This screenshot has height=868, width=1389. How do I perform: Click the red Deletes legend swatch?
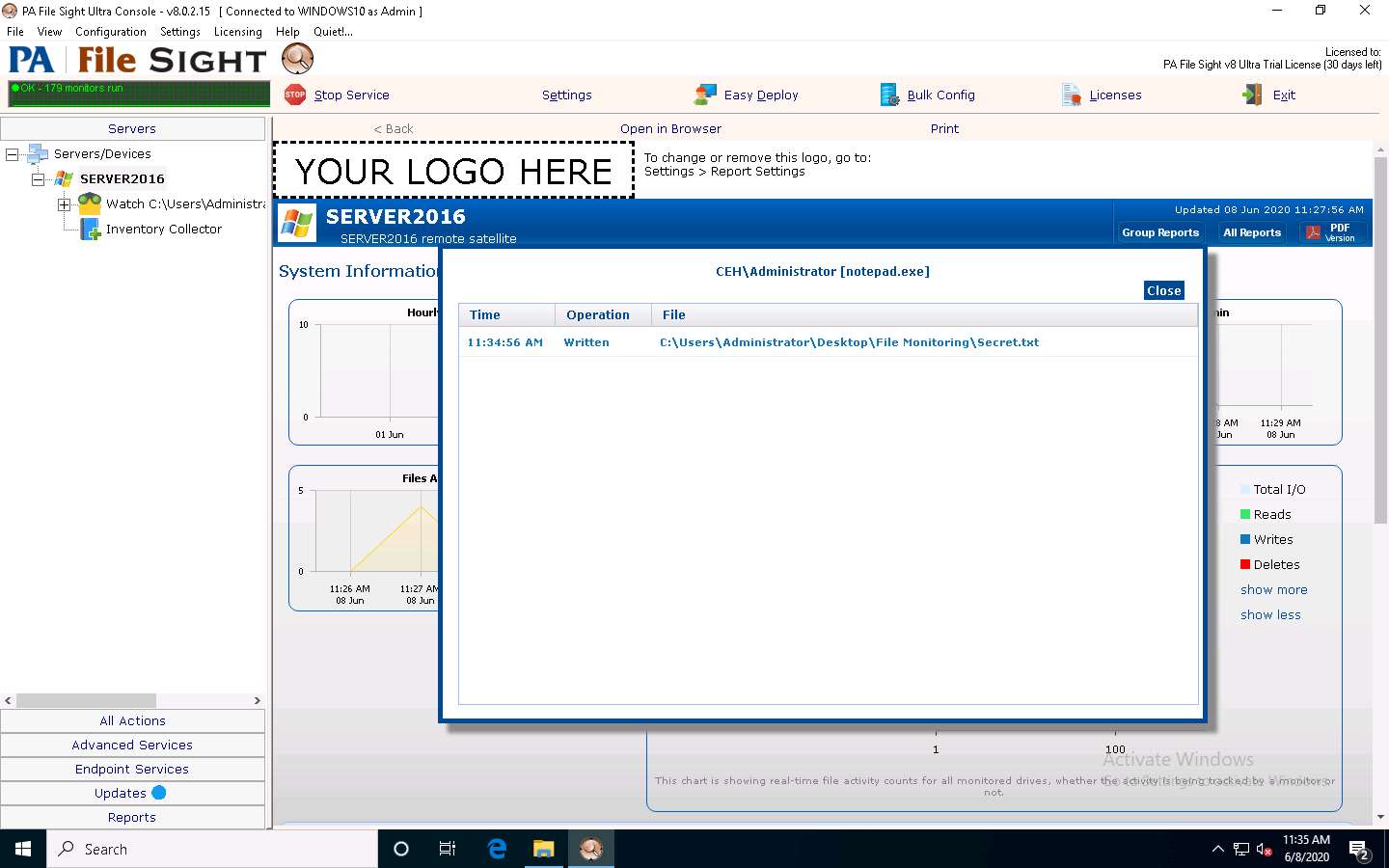1245,564
